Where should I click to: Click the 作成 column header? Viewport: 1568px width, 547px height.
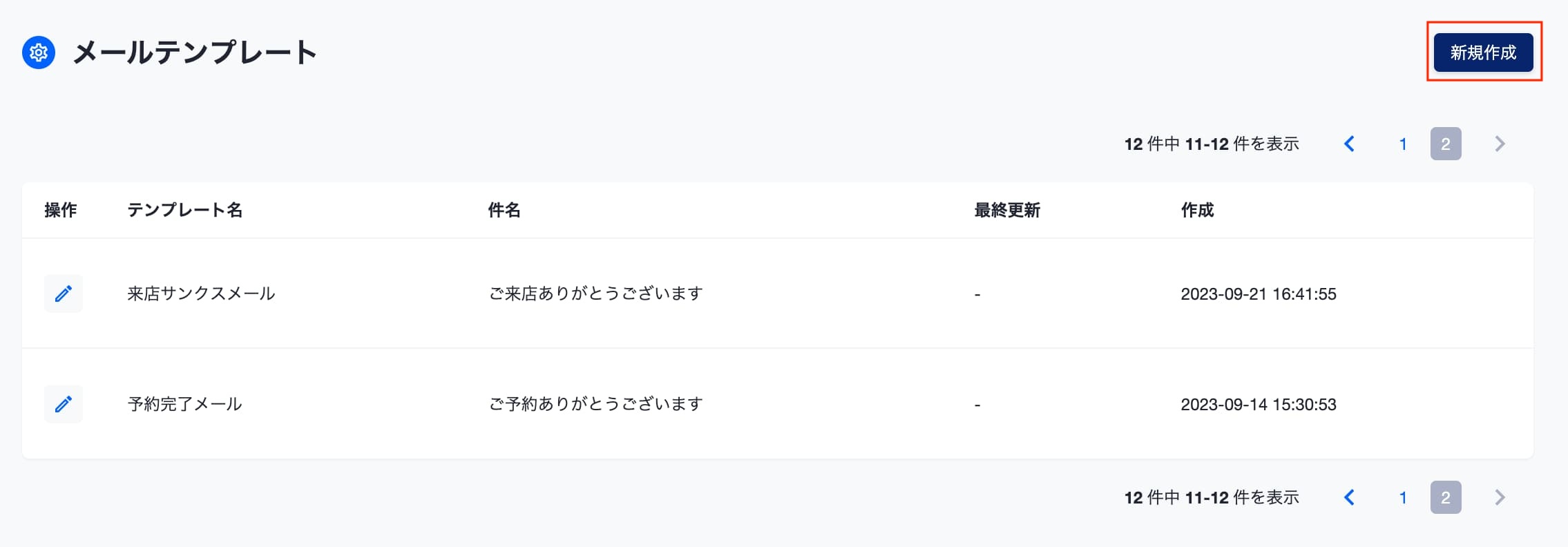point(1197,210)
